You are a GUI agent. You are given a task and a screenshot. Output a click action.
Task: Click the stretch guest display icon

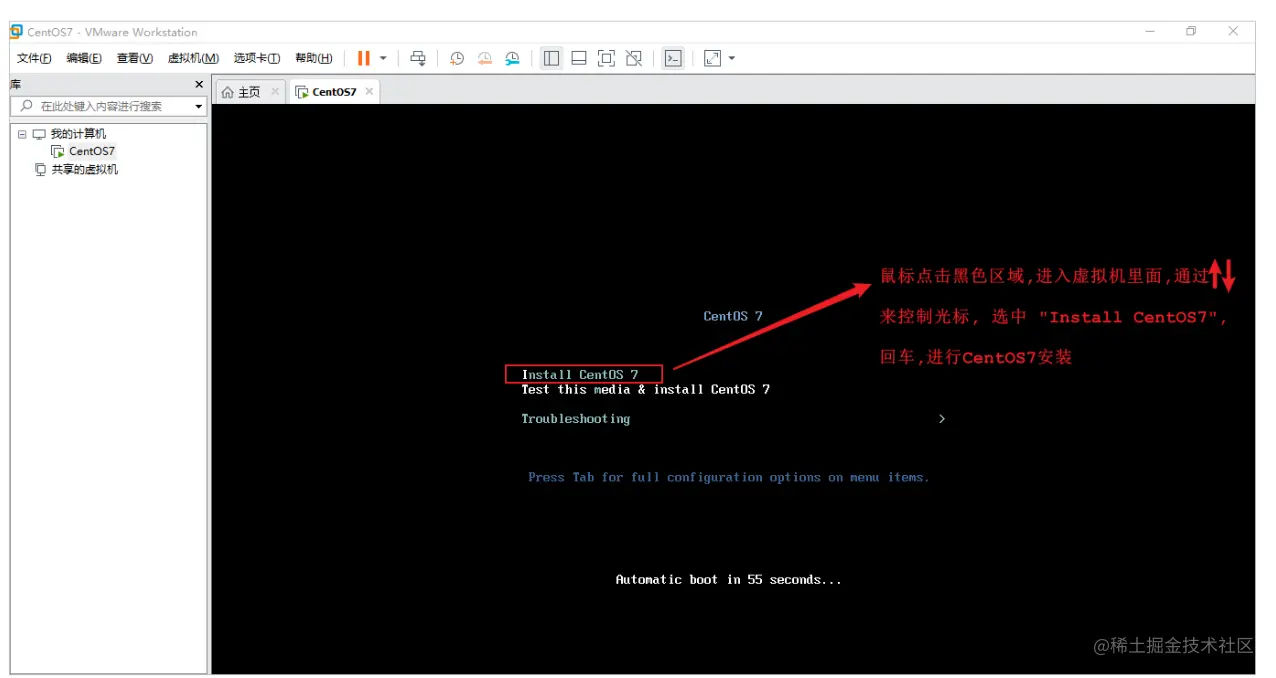click(712, 58)
